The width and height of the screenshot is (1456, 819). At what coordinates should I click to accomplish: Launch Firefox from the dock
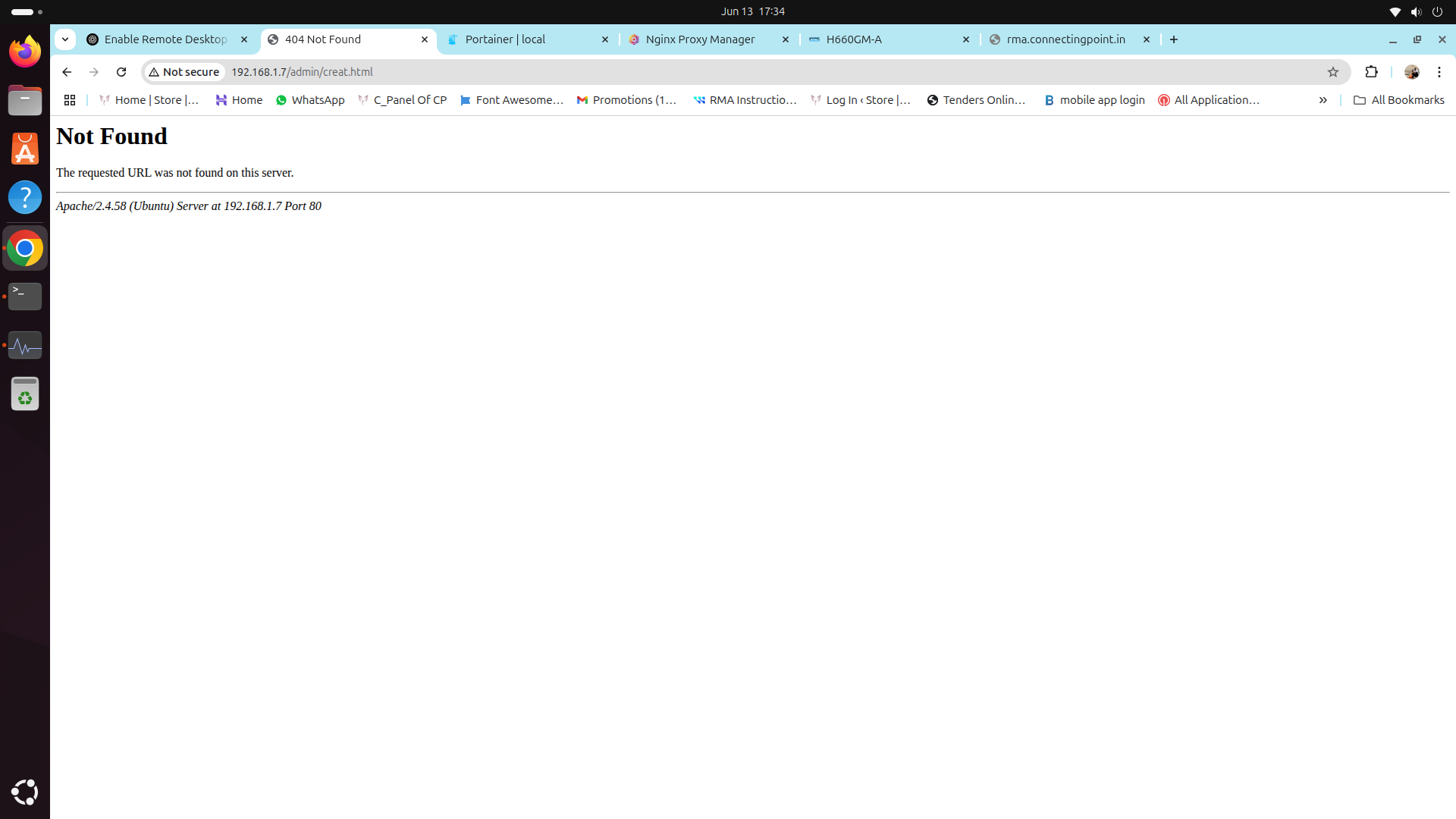pyautogui.click(x=25, y=52)
